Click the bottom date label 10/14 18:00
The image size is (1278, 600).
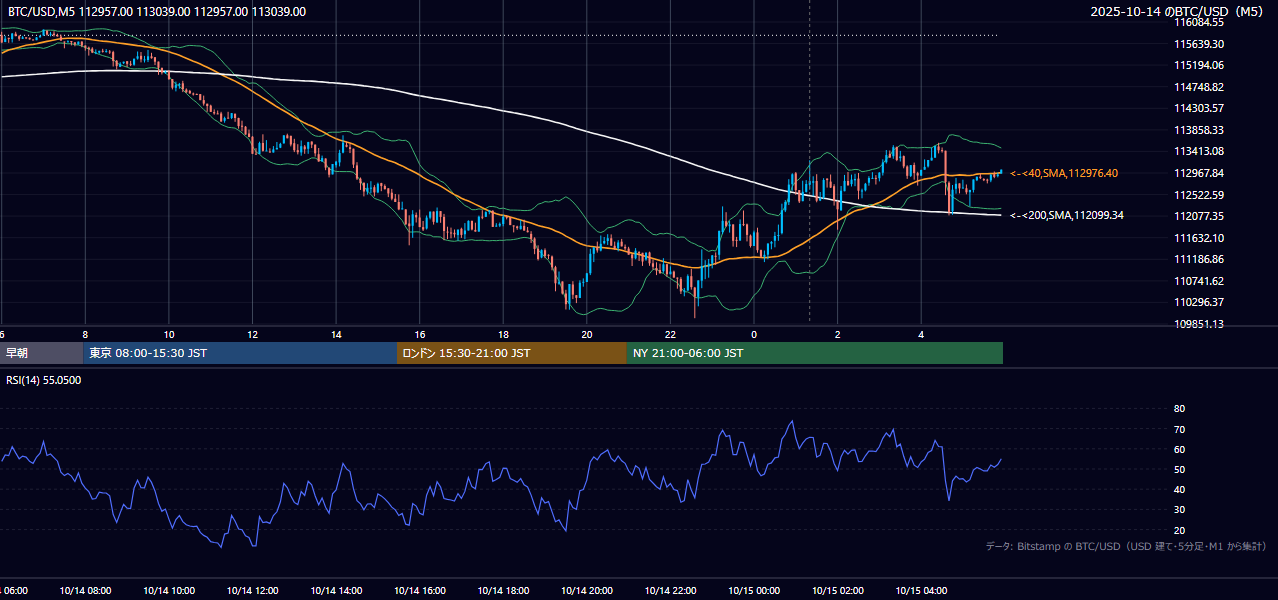point(503,591)
